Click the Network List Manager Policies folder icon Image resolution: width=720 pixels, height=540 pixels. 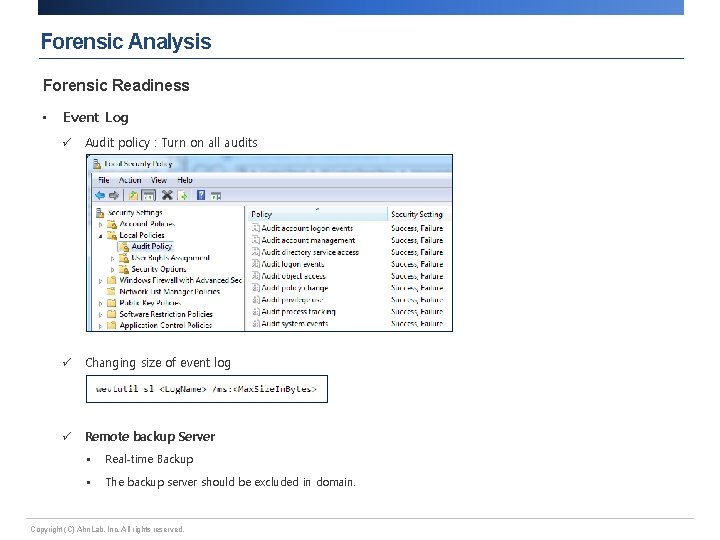click(112, 292)
